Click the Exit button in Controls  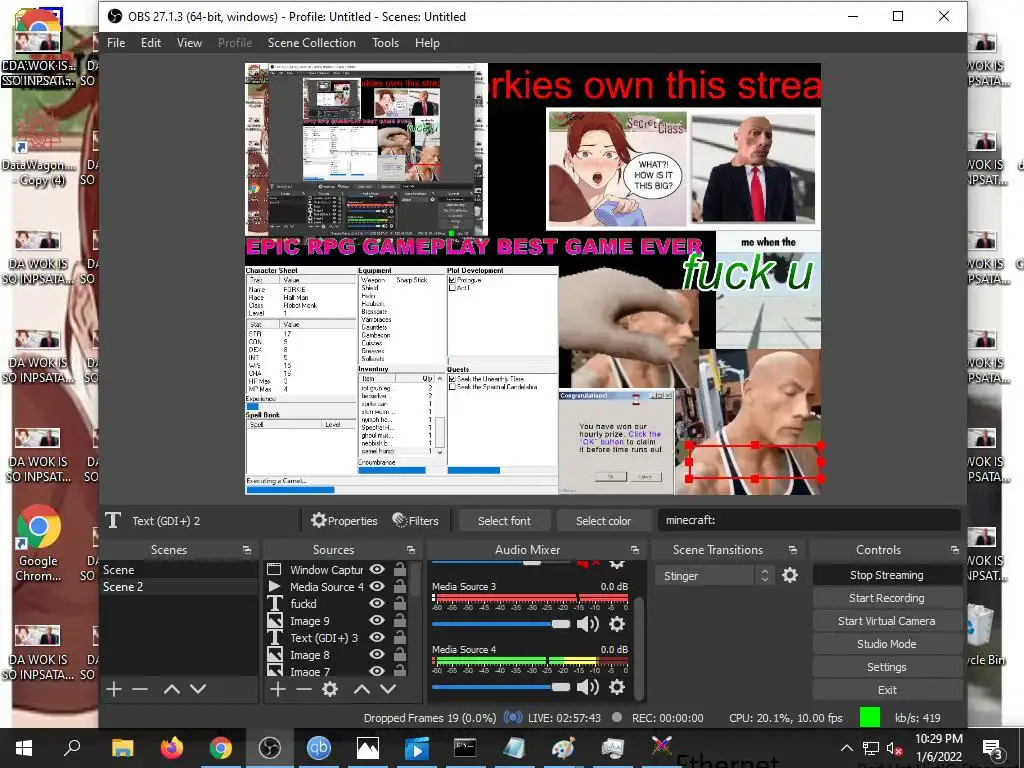(887, 690)
